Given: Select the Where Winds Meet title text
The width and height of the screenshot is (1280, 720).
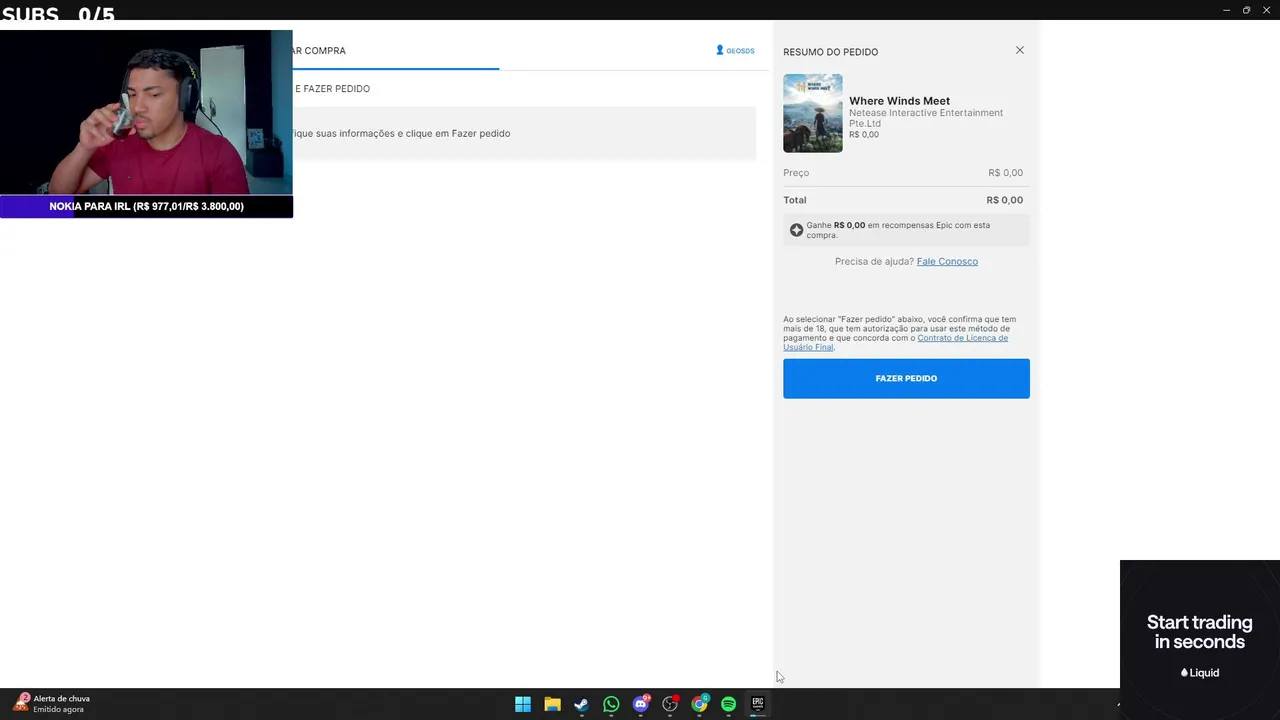Looking at the screenshot, I should point(899,101).
